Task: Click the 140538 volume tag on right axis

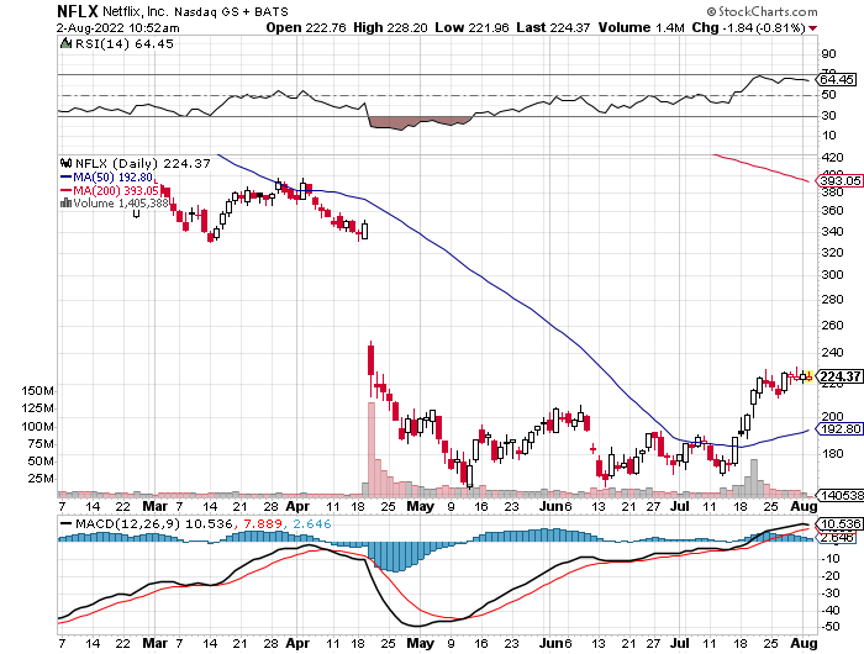Action: click(x=839, y=495)
